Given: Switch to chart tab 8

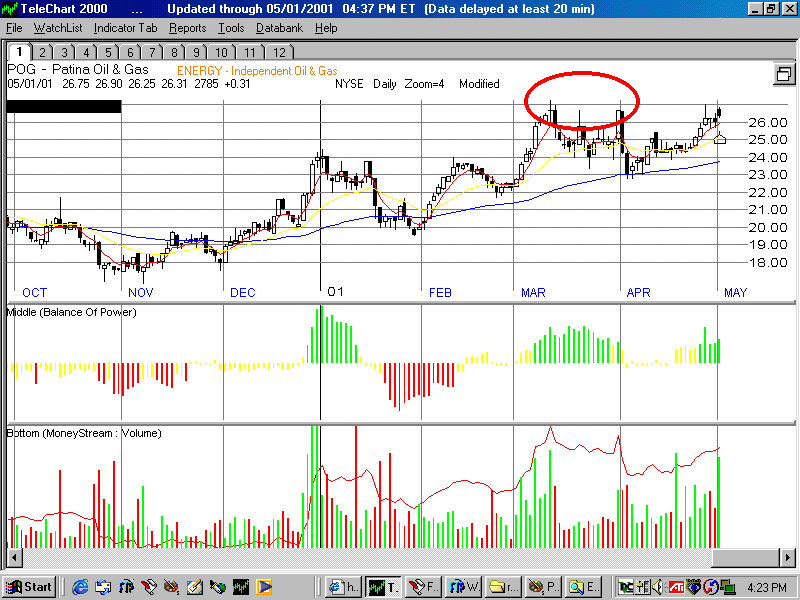Looking at the screenshot, I should pyautogui.click(x=174, y=52).
